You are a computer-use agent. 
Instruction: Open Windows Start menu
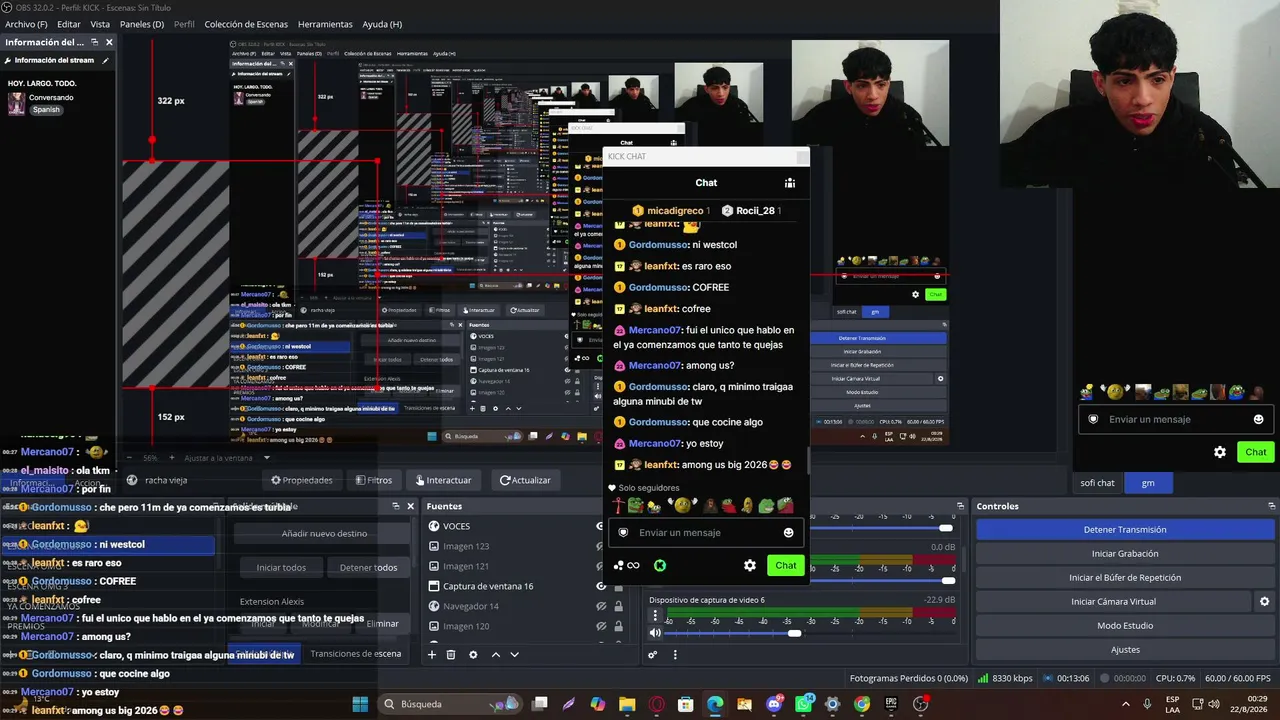click(x=360, y=704)
